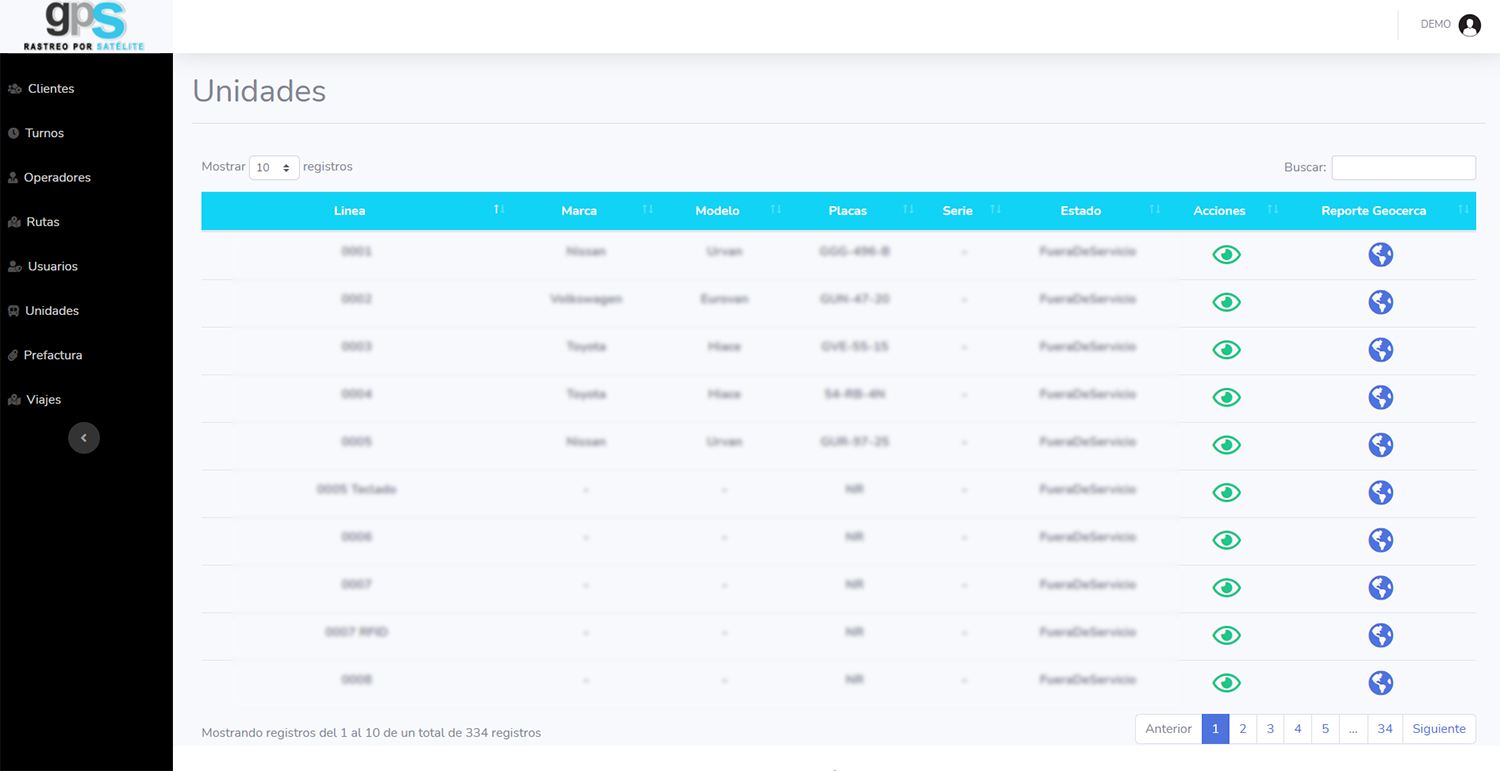The height and width of the screenshot is (771, 1500).
Task: Focus the Buscar search input field
Action: coord(1403,168)
